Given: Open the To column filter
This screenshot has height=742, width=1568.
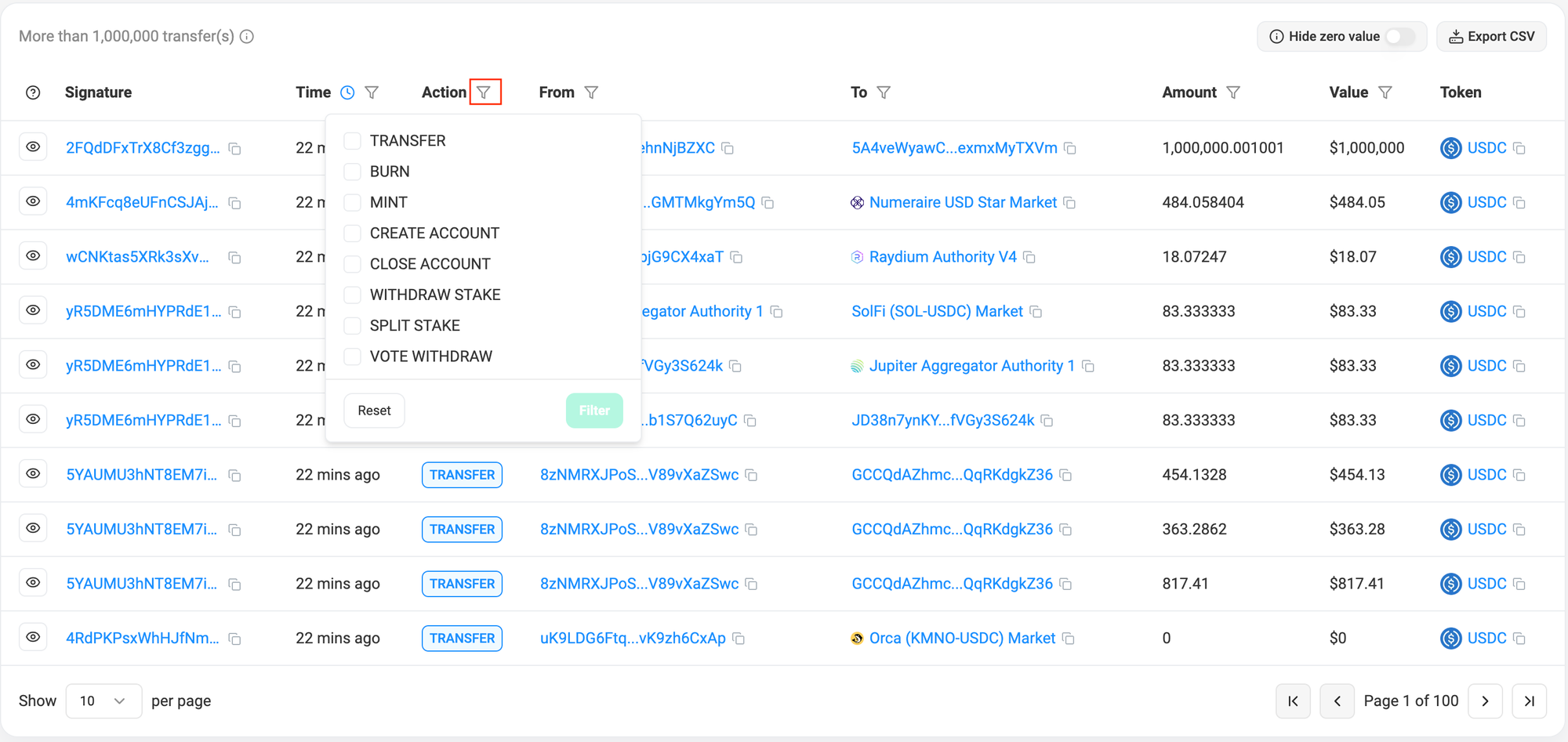Looking at the screenshot, I should coord(884,92).
